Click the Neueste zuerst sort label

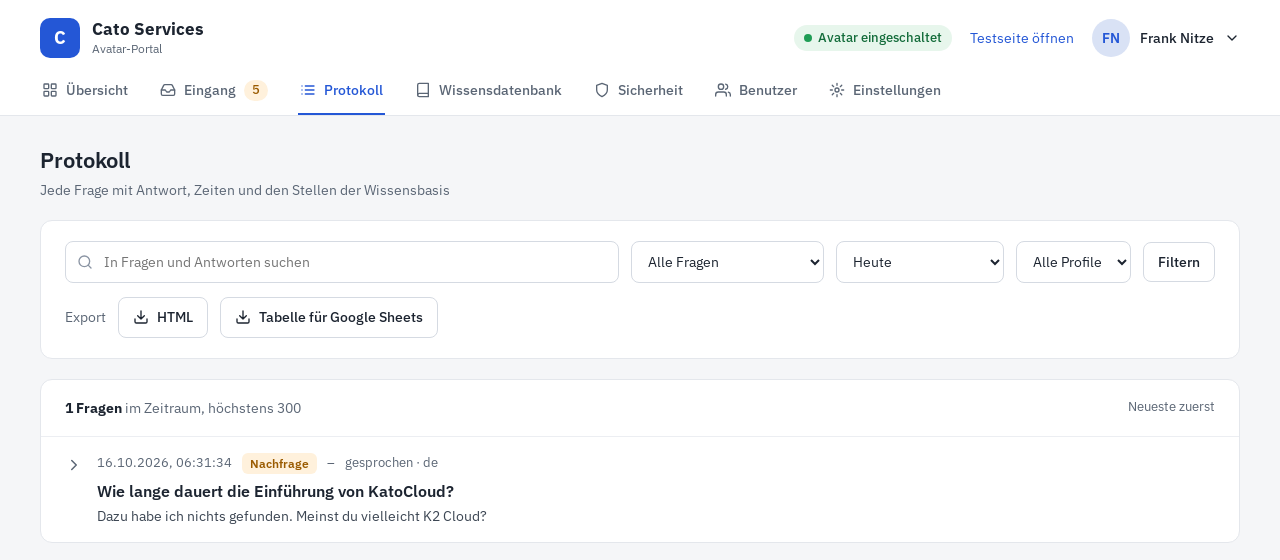[x=1171, y=407]
